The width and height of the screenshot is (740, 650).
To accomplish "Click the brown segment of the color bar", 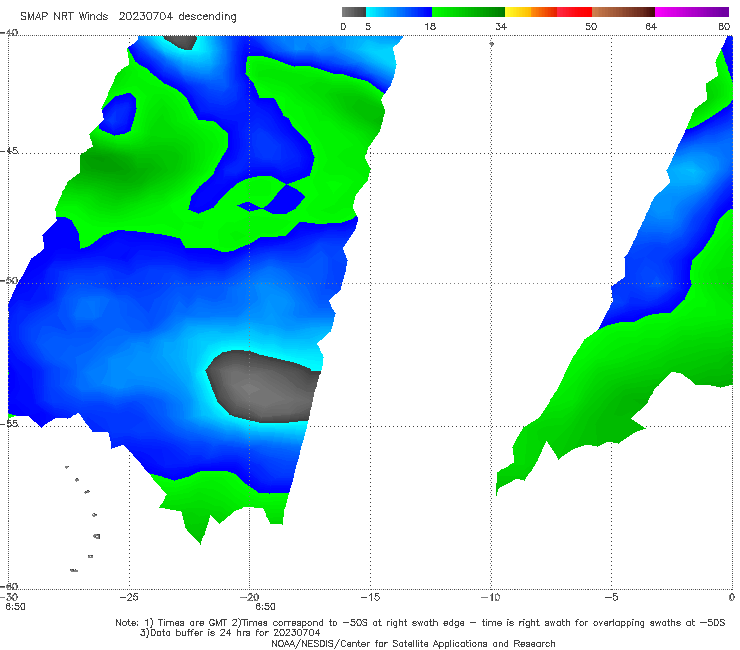I will click(x=623, y=12).
